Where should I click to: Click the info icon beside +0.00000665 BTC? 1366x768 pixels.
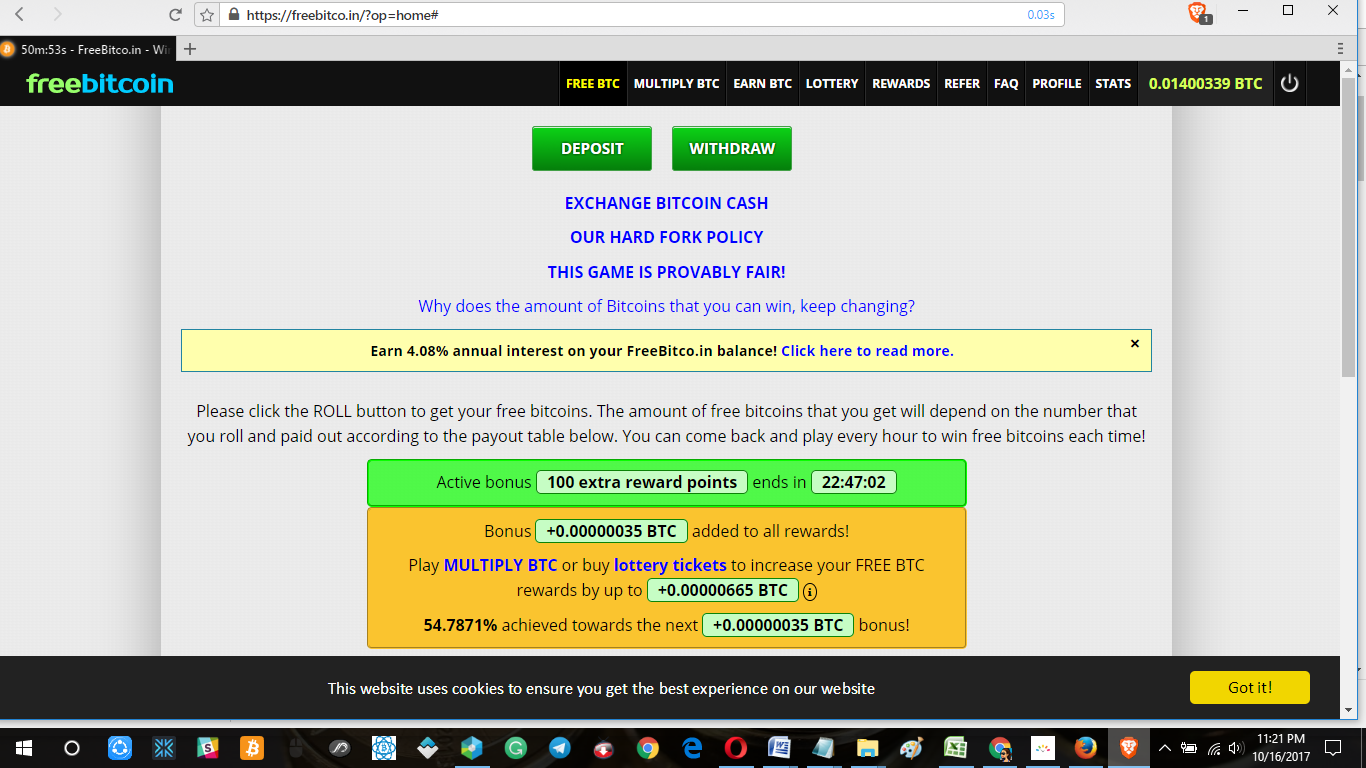[x=810, y=591]
